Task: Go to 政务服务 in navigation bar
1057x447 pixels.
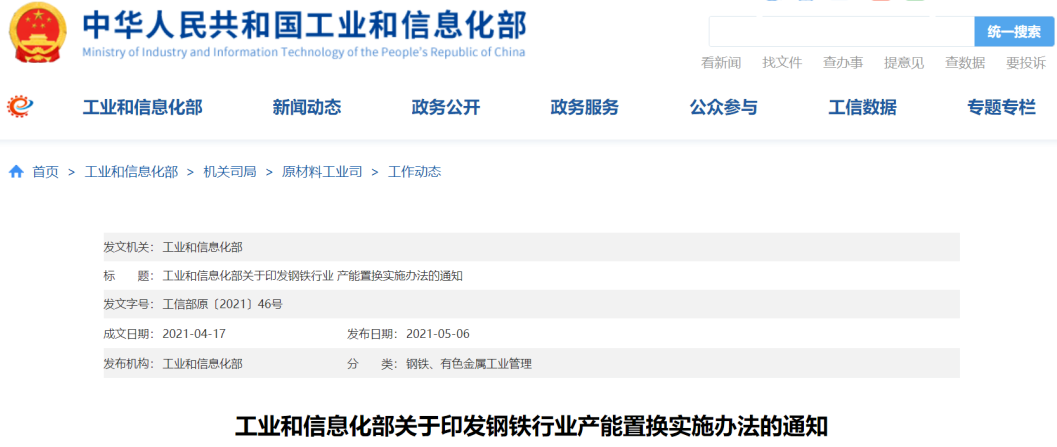Action: (x=585, y=107)
